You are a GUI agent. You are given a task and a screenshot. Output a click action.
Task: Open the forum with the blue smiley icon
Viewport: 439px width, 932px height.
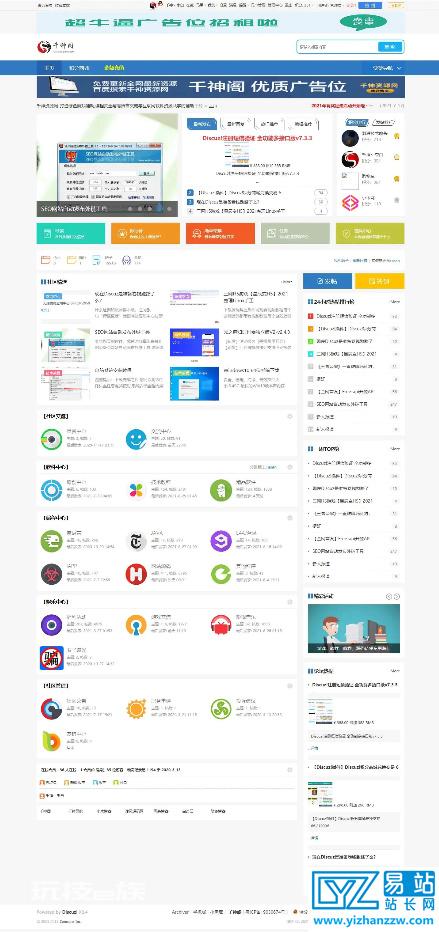click(136, 439)
